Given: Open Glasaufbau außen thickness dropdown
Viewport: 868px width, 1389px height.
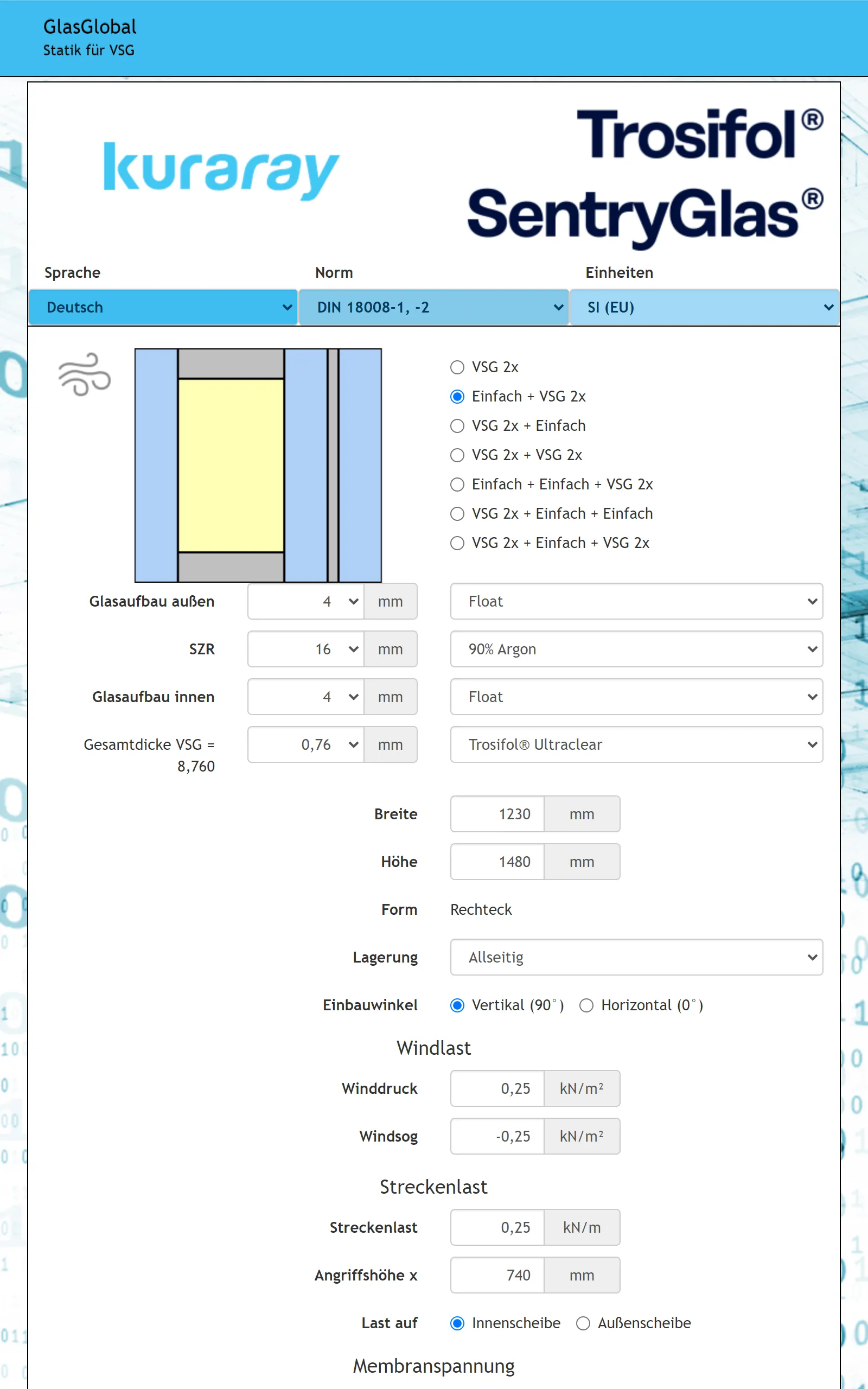Looking at the screenshot, I should point(305,601).
